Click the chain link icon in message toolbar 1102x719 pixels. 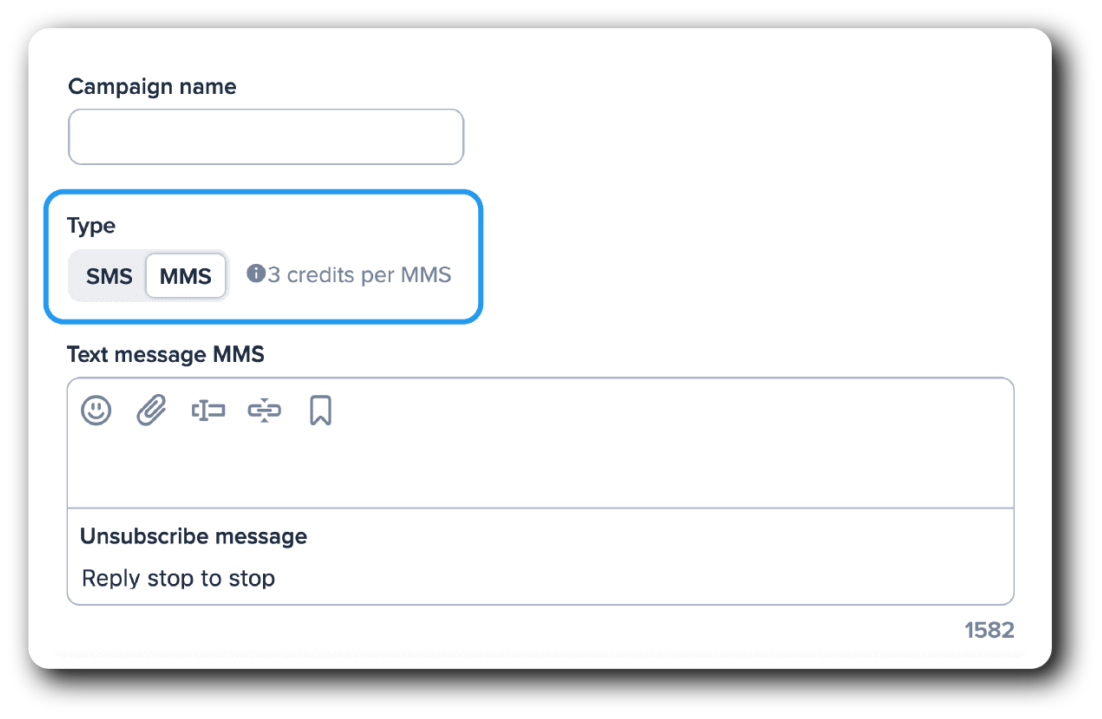[264, 409]
